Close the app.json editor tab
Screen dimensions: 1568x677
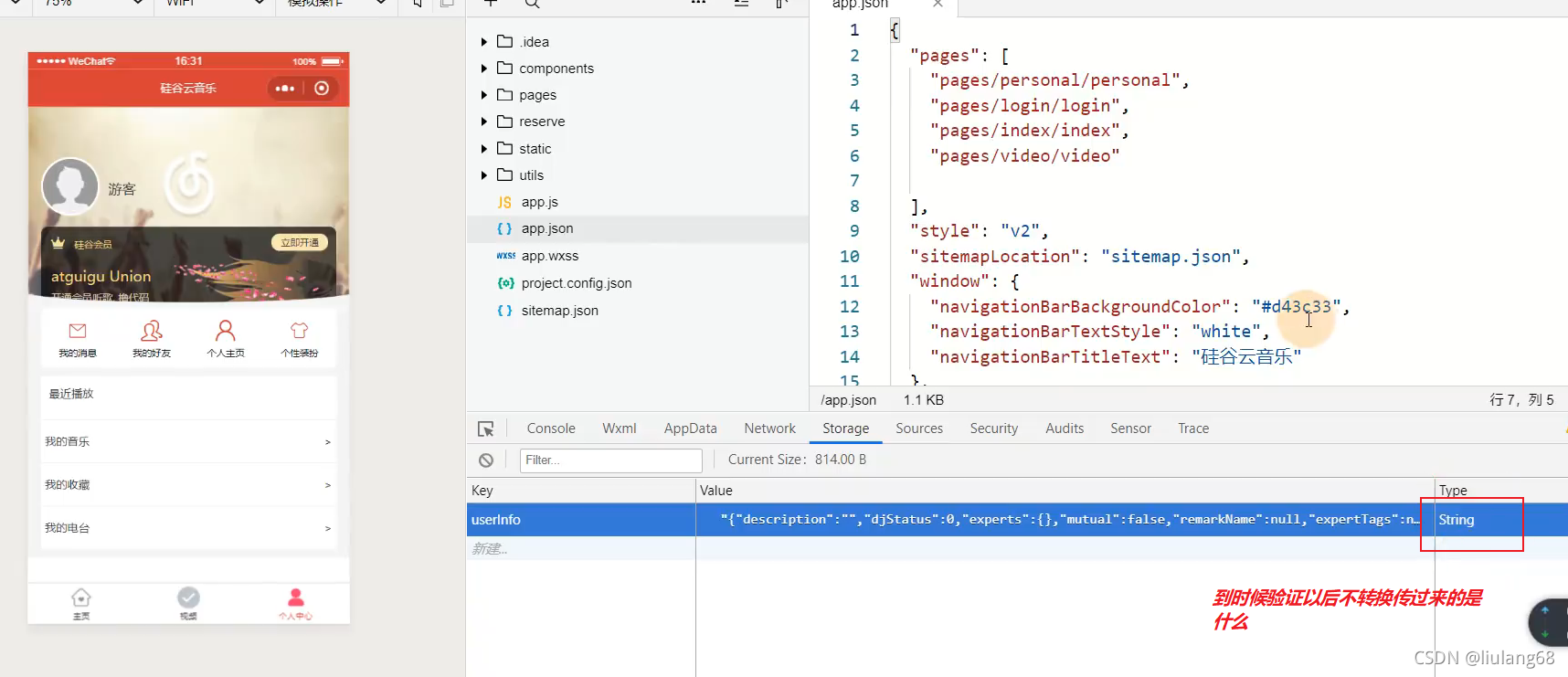(938, 4)
